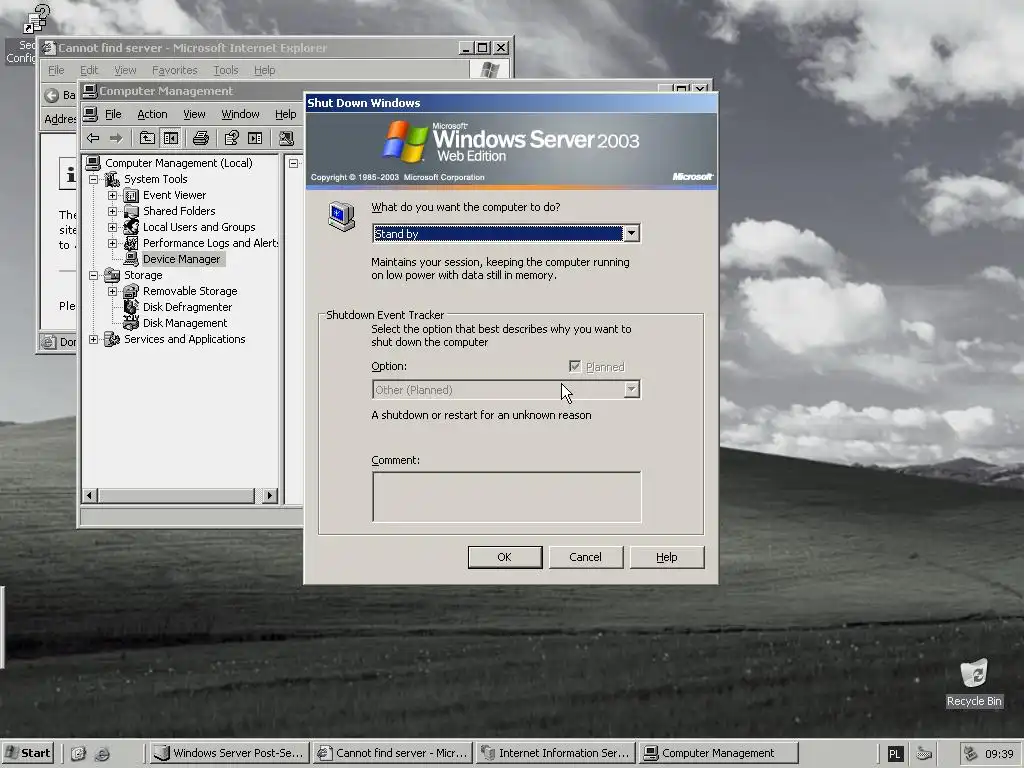Switch to Computer Management taskbar button

(x=718, y=753)
